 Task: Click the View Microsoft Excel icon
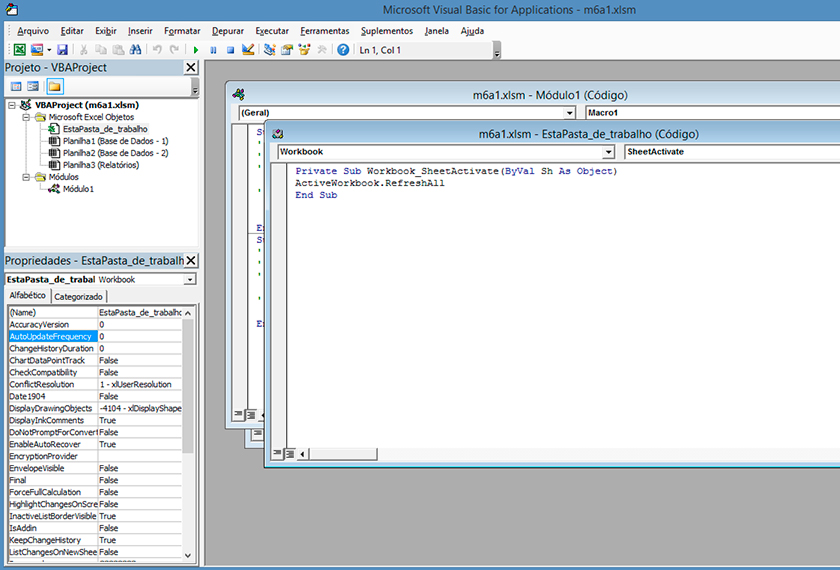coord(19,50)
